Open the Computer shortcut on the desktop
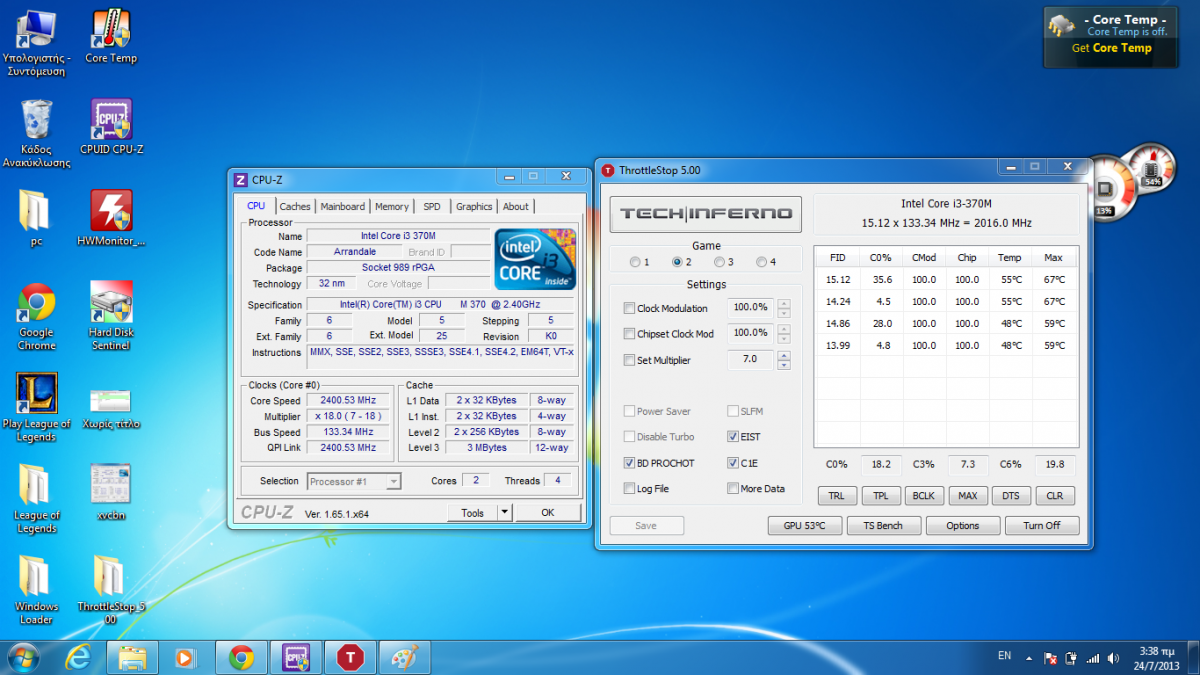The image size is (1200, 675). click(36, 43)
